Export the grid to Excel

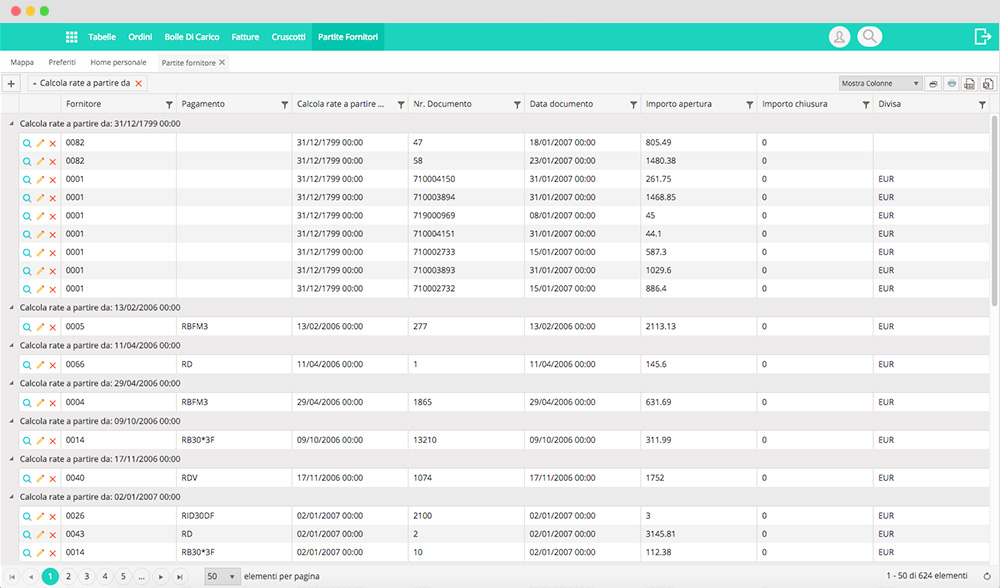[988, 84]
